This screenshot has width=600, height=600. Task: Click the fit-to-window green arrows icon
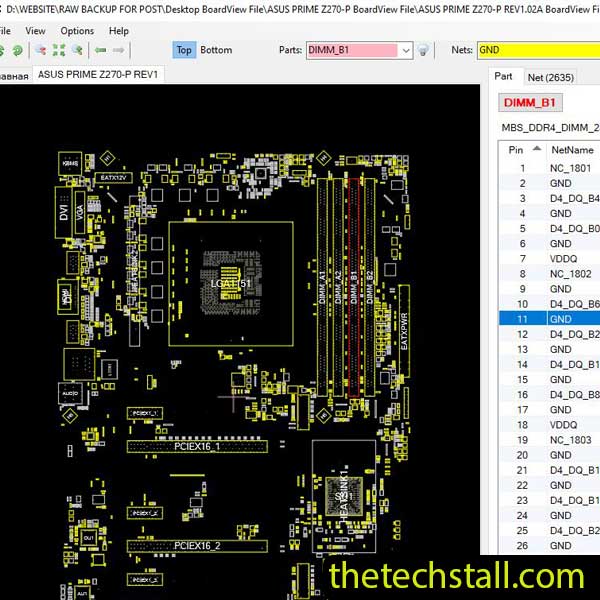pos(59,50)
